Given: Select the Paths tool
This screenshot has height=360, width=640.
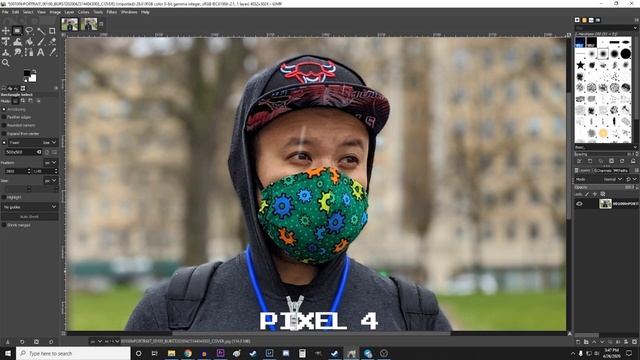Looking at the screenshot, I should [29, 52].
